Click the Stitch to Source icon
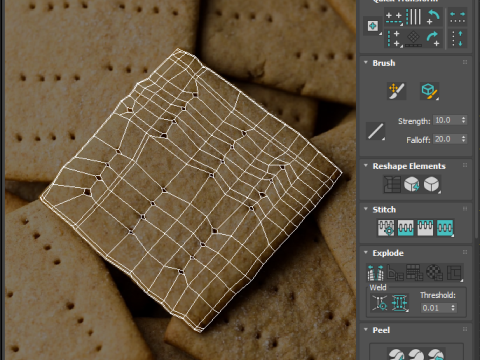Screen dimensions: 480x360 click(x=425, y=228)
